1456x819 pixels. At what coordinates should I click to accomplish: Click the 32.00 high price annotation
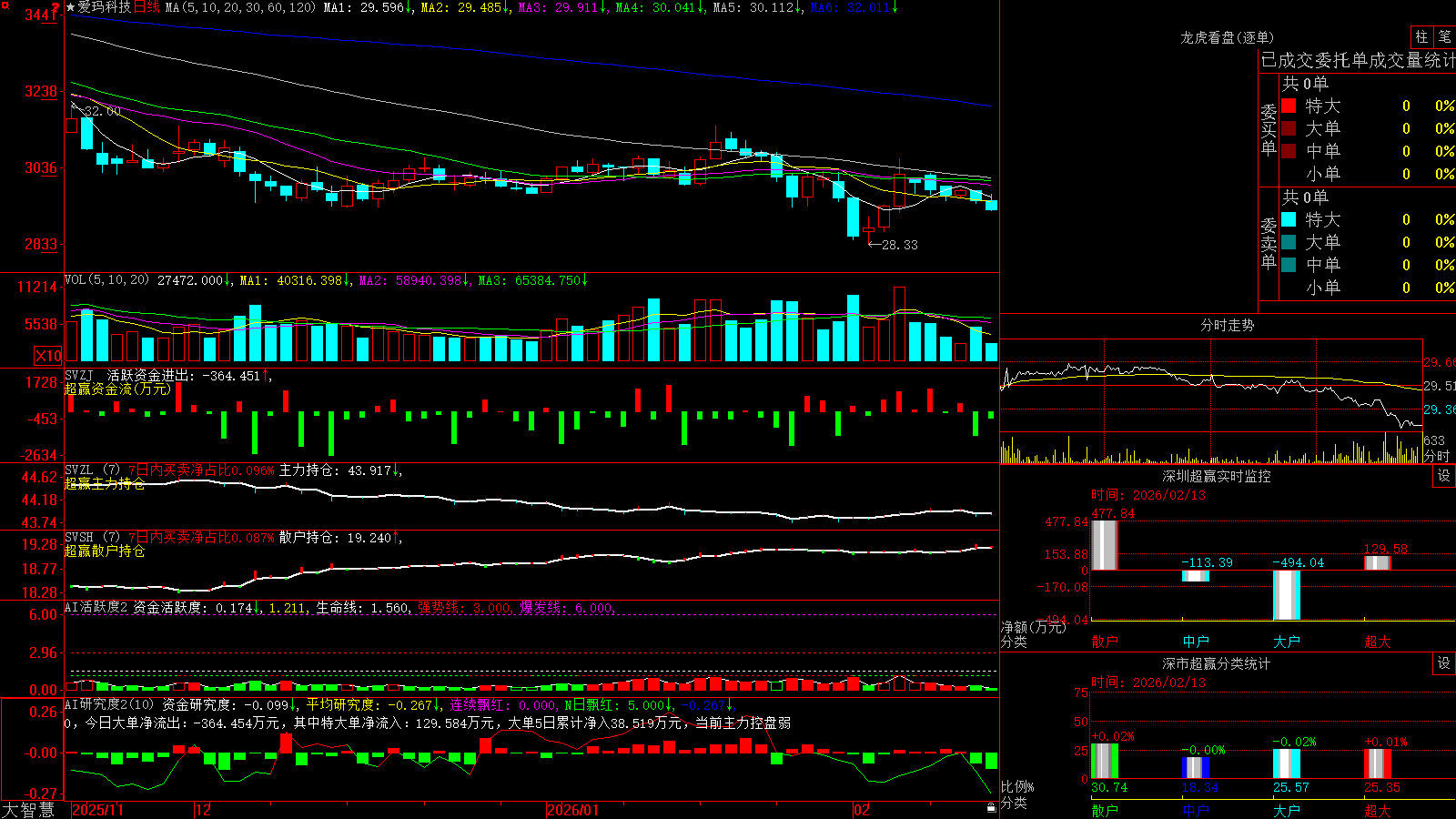click(x=102, y=111)
